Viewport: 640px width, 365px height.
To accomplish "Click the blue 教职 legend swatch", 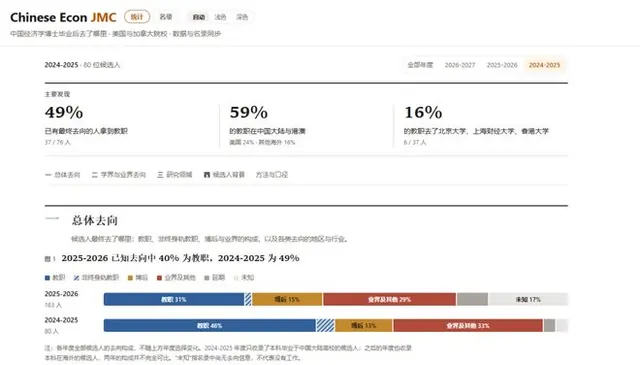I will (x=47, y=278).
